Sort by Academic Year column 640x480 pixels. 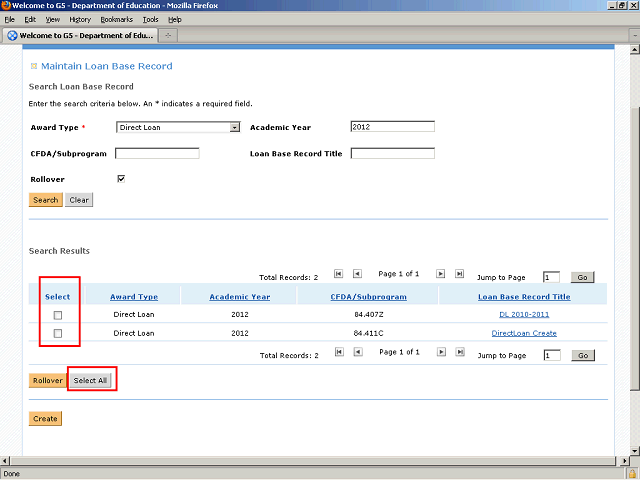coord(240,297)
